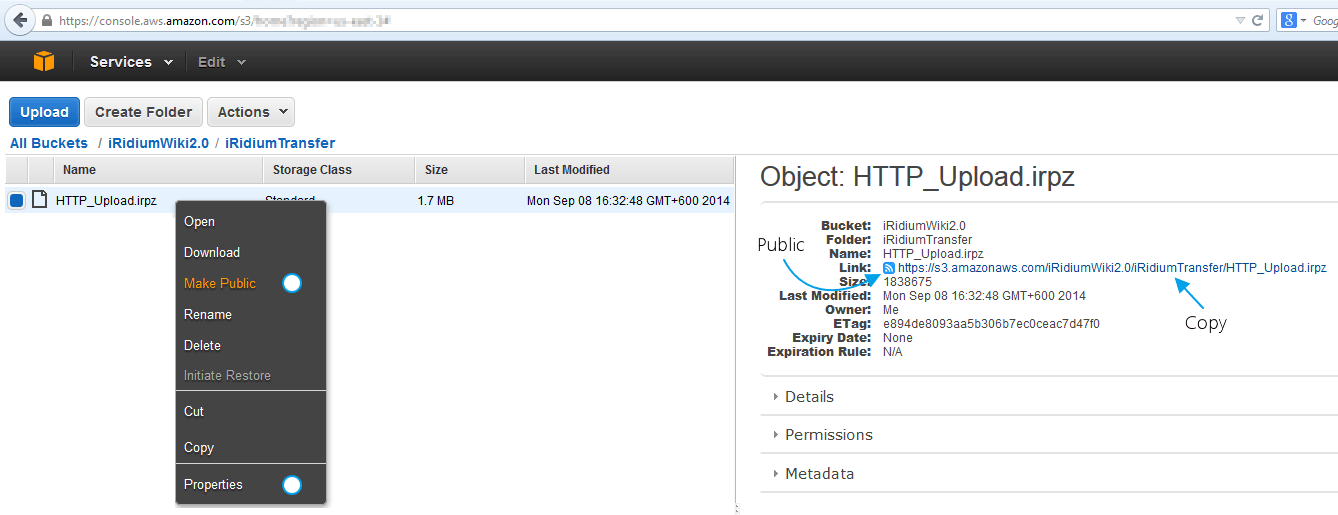Screen dimensions: 1338x515
Task: Sort by the Name column header
Action: (x=158, y=170)
